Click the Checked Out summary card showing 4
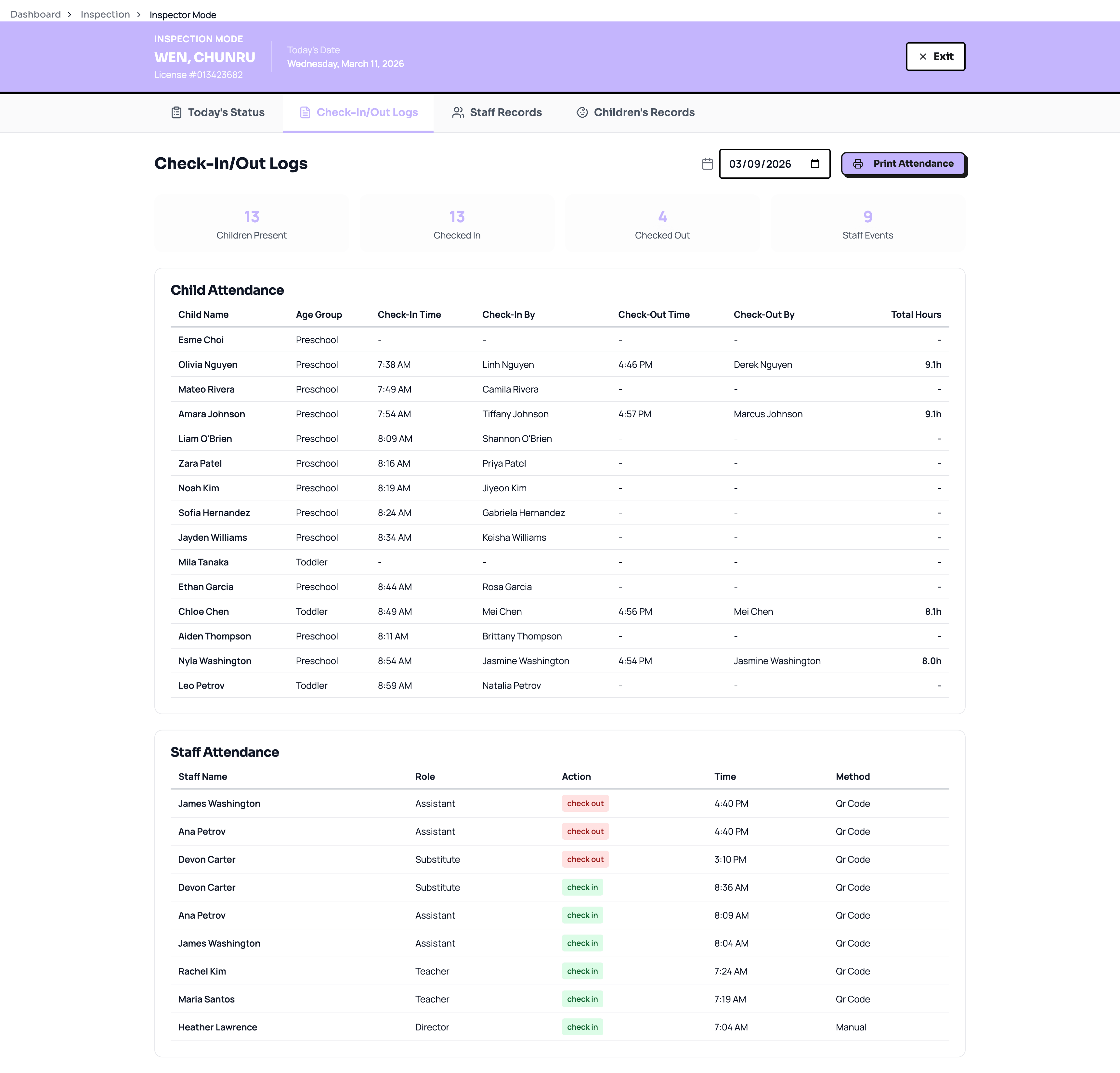Viewport: 1120px width, 1073px height. [x=662, y=223]
